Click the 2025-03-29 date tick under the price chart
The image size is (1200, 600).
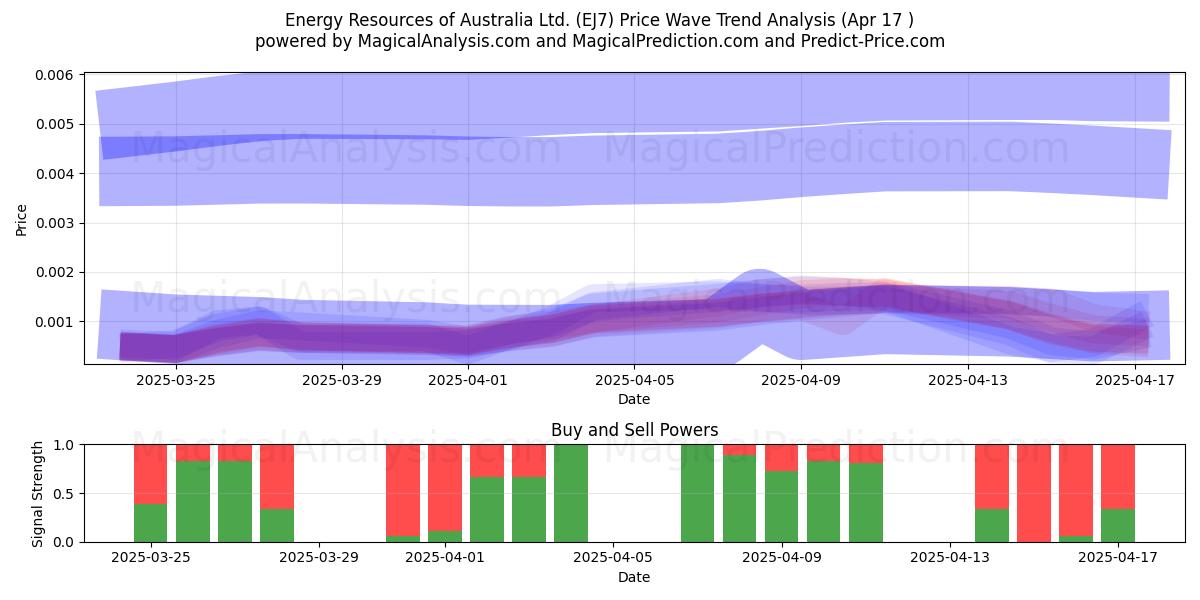(343, 380)
